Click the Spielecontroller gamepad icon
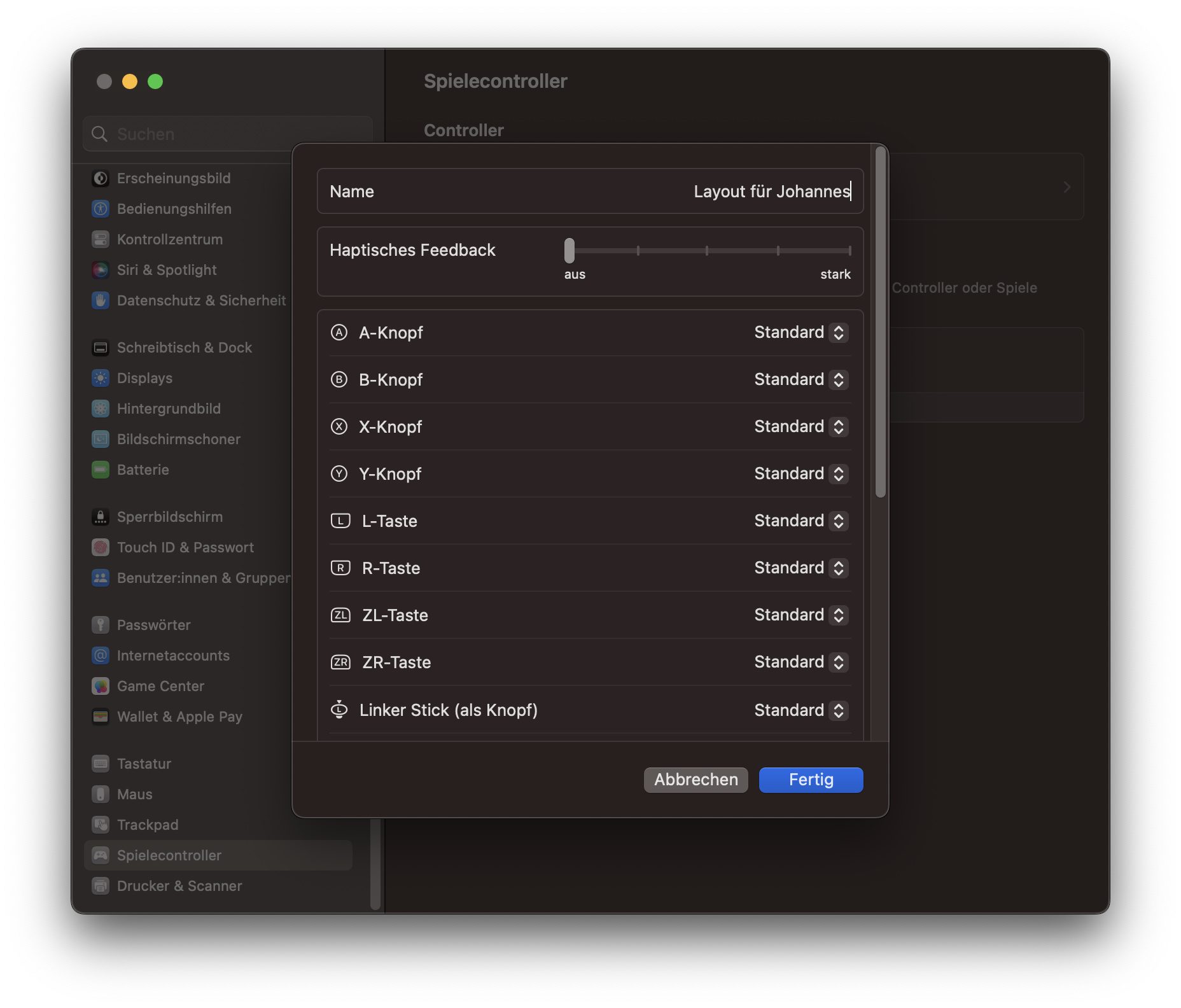The width and height of the screenshot is (1181, 1008). (101, 855)
